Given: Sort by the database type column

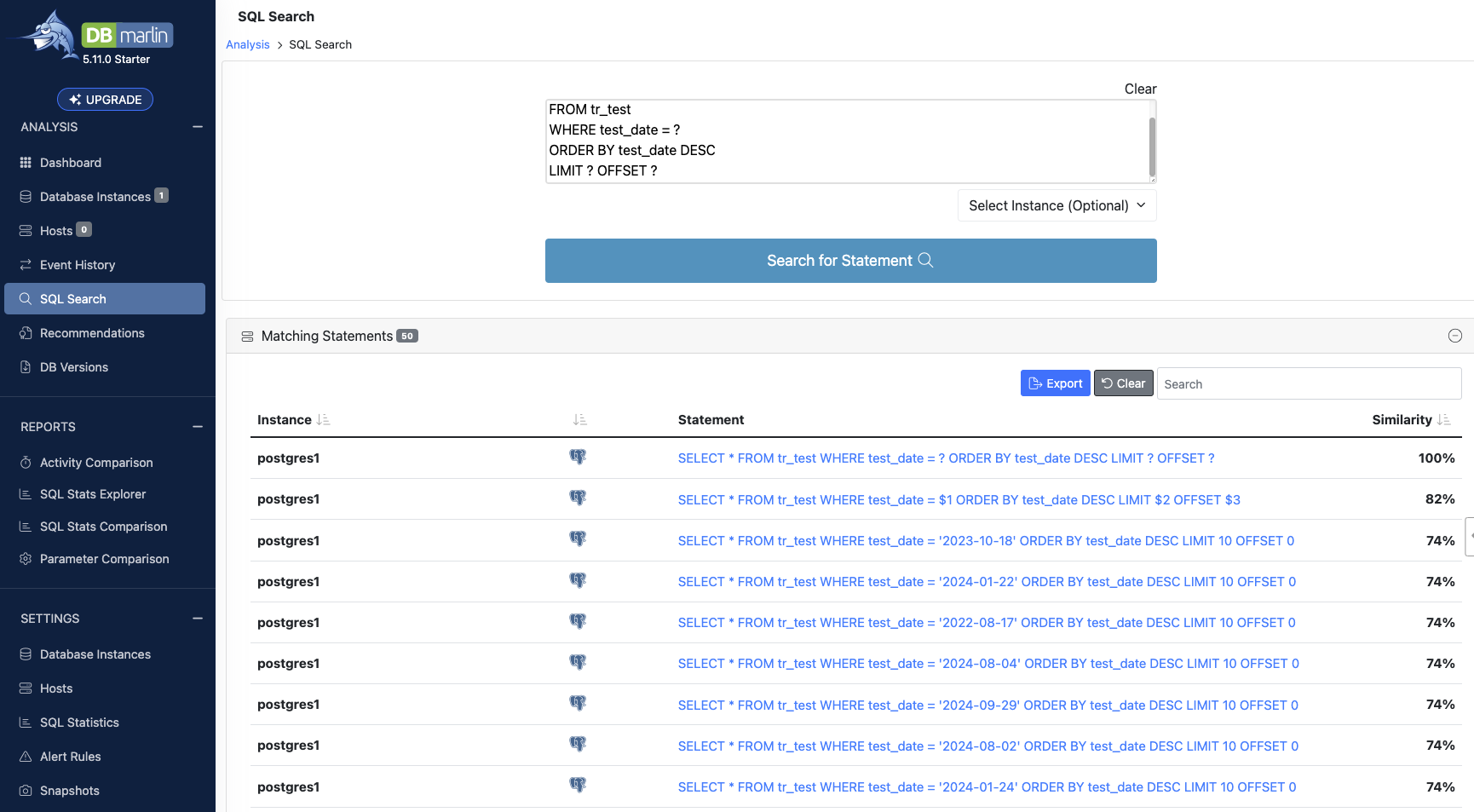Looking at the screenshot, I should click(x=579, y=420).
